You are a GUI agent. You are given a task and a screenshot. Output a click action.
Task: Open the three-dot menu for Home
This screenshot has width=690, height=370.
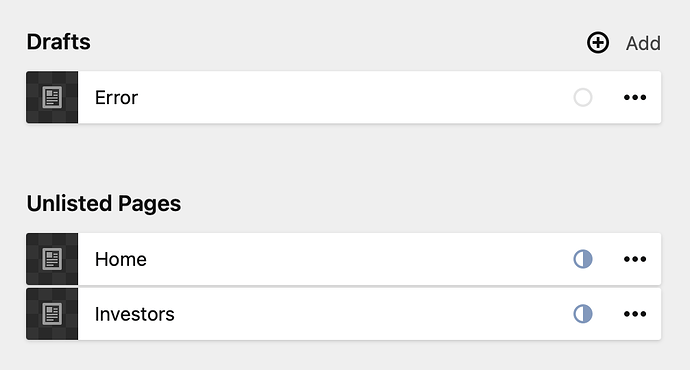(x=635, y=259)
